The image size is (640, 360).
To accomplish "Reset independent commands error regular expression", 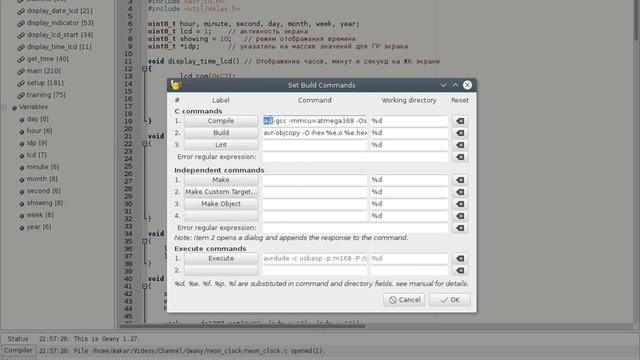I will tap(460, 228).
